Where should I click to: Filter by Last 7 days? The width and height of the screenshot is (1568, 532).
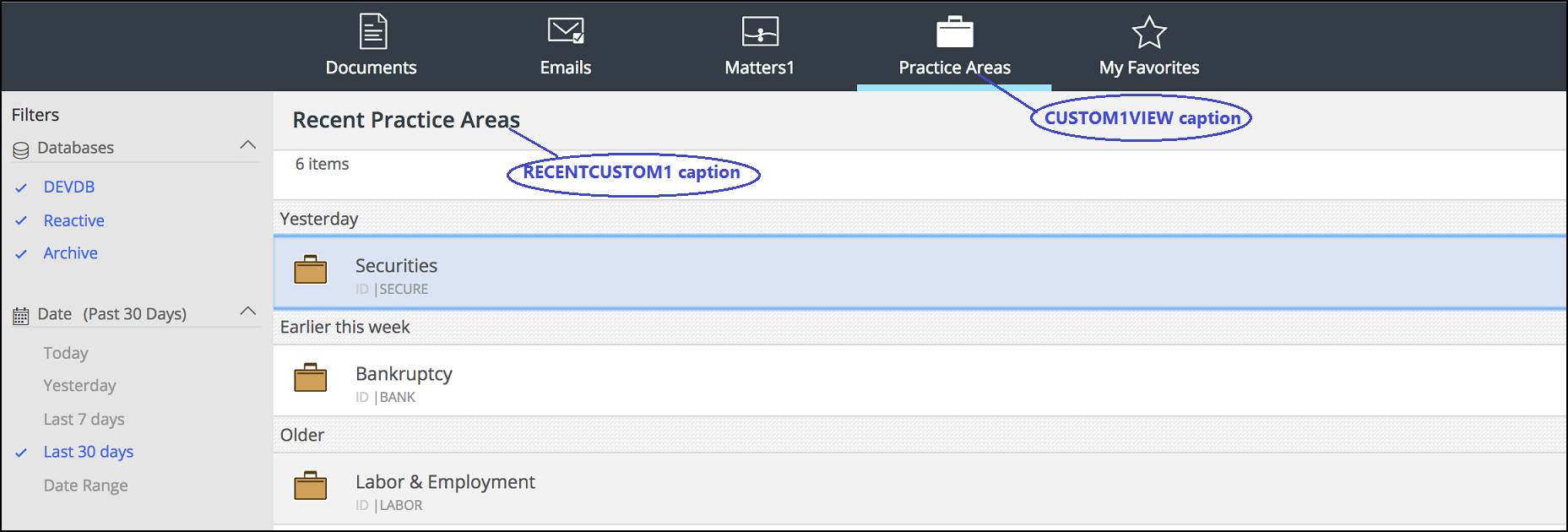(x=84, y=419)
